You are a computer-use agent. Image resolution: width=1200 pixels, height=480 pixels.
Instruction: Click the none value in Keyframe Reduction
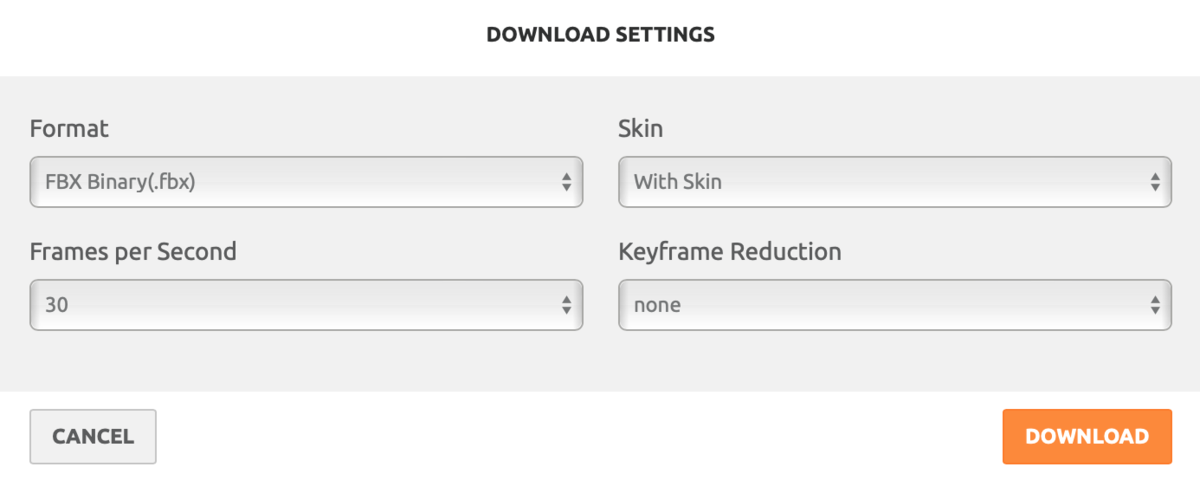pos(657,305)
